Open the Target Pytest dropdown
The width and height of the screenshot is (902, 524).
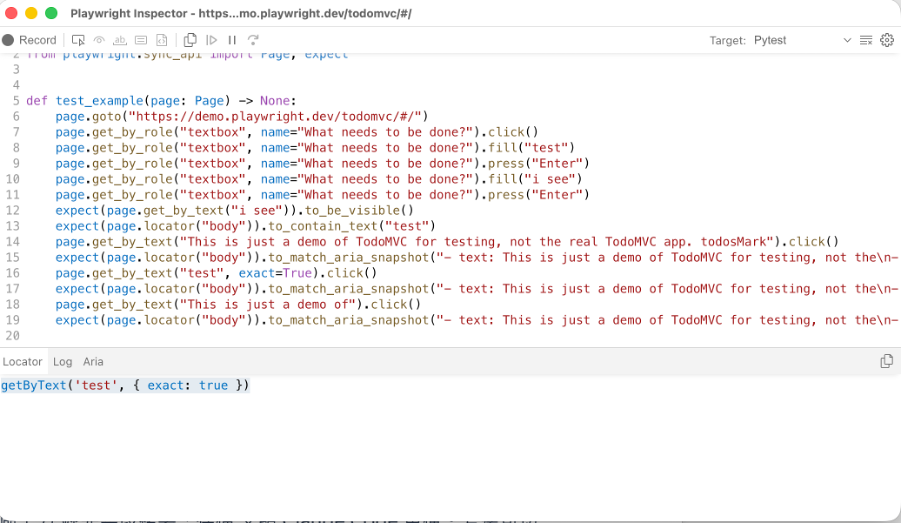pos(802,40)
